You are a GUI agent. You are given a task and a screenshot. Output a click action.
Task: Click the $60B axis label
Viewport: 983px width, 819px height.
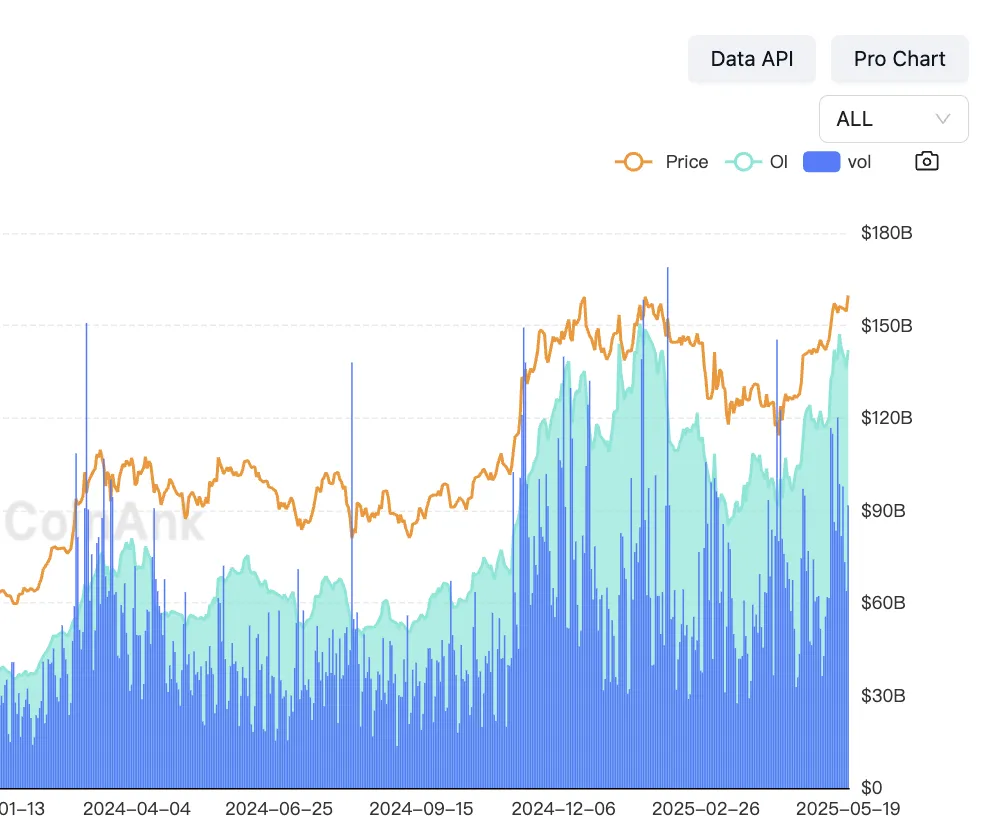[x=883, y=603]
